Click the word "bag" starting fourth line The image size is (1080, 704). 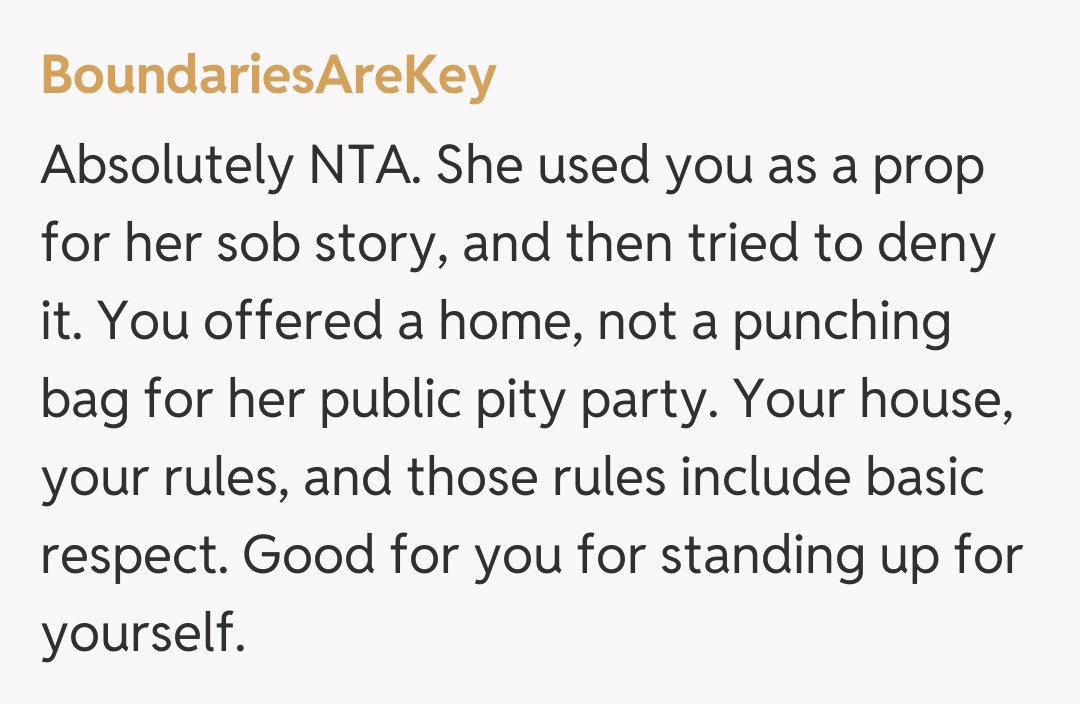click(x=83, y=402)
